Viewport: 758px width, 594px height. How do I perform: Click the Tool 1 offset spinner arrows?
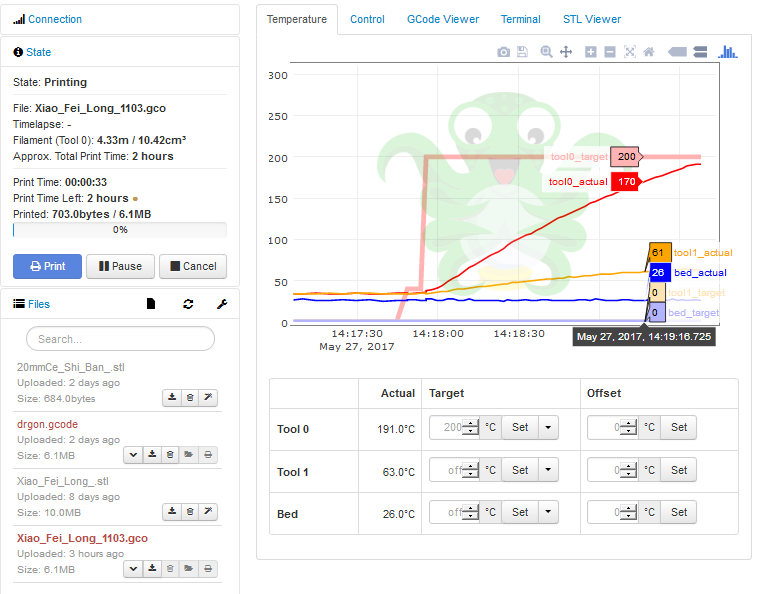pyautogui.click(x=628, y=470)
